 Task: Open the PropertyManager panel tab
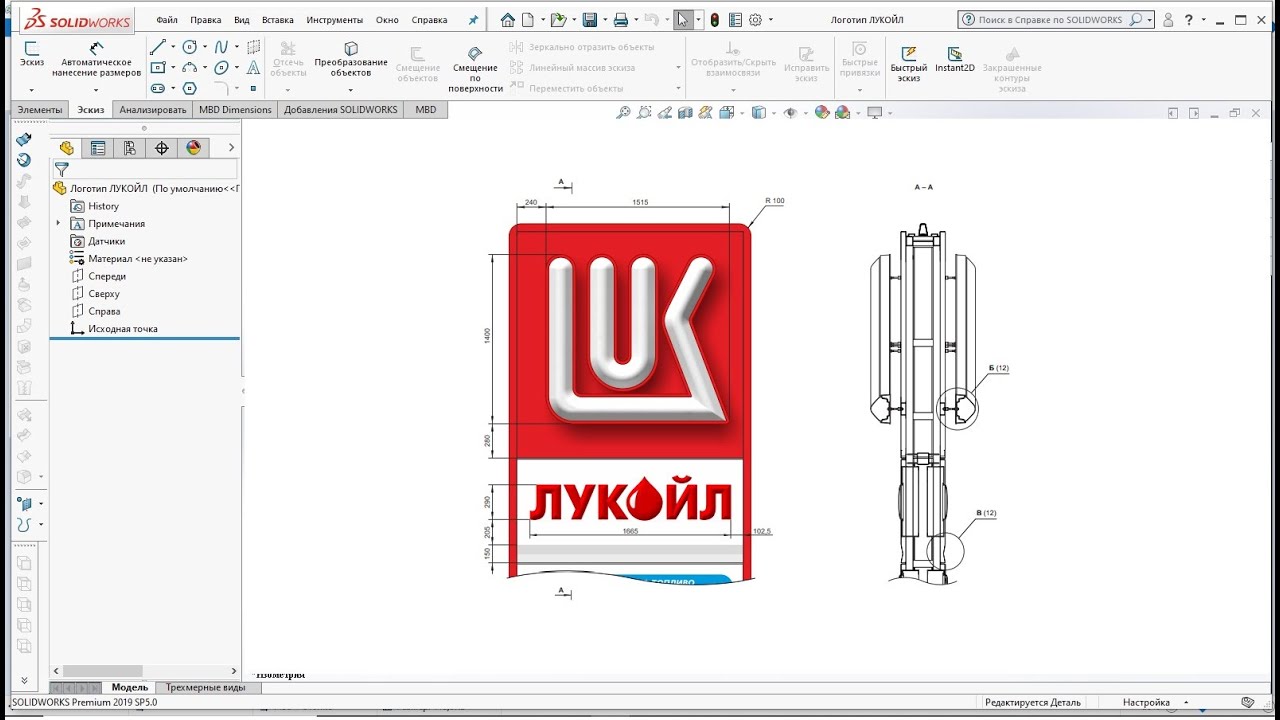point(98,148)
